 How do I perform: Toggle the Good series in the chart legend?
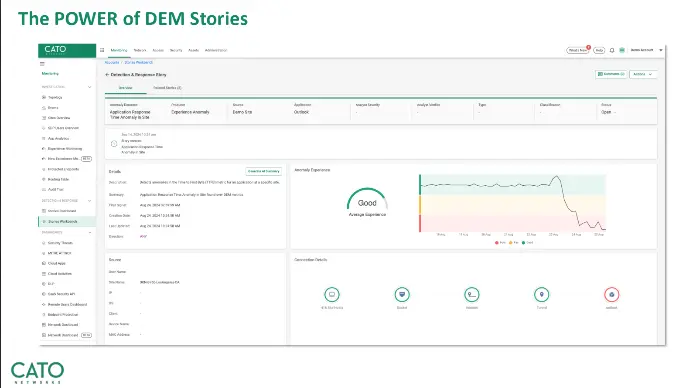pos(527,243)
